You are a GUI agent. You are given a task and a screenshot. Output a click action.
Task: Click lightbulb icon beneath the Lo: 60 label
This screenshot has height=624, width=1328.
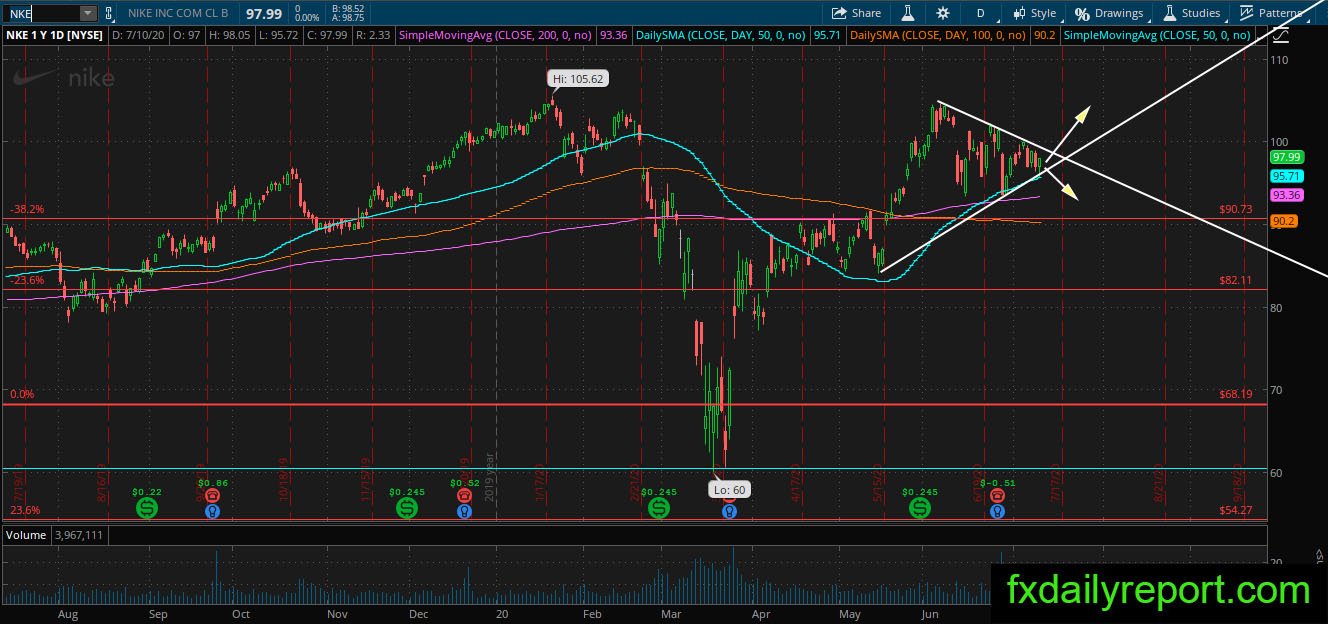click(x=730, y=511)
